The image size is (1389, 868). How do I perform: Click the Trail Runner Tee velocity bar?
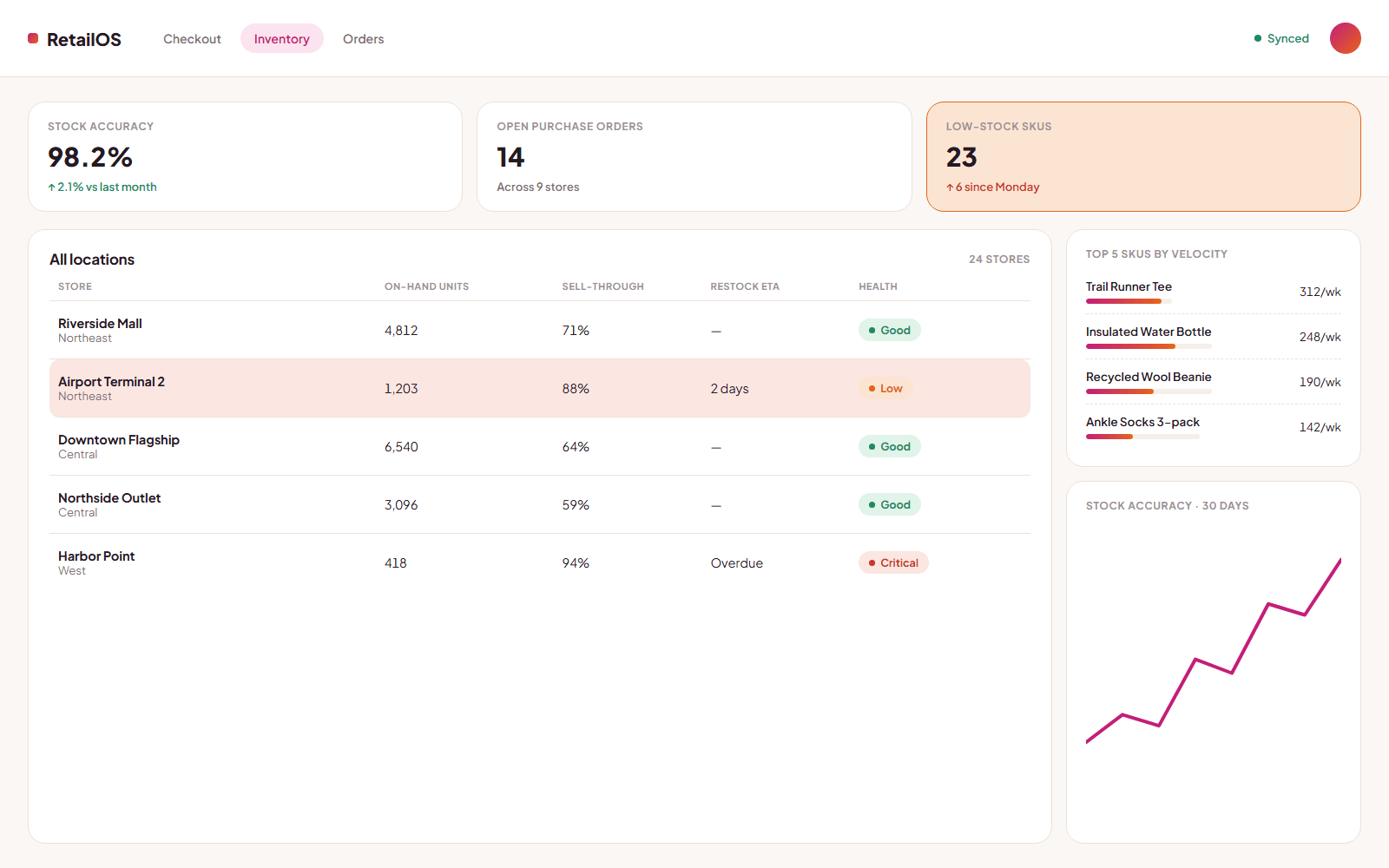pos(1129,301)
